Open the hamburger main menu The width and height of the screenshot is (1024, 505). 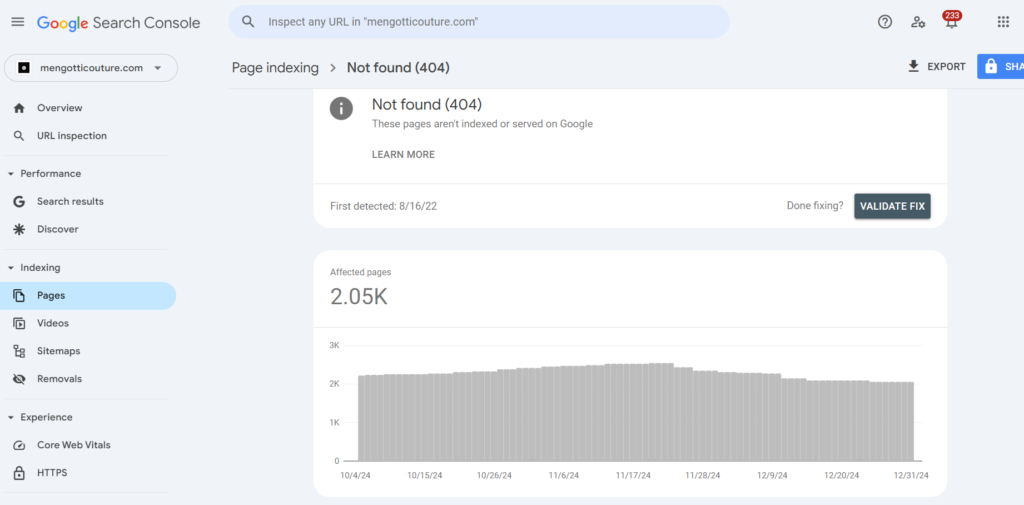tap(18, 22)
